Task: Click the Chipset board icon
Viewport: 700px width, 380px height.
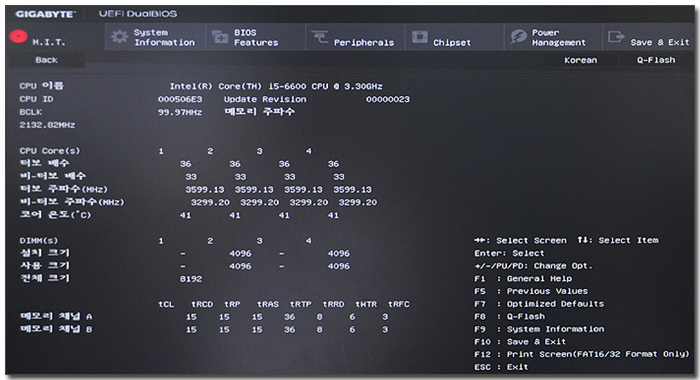Action: point(420,37)
